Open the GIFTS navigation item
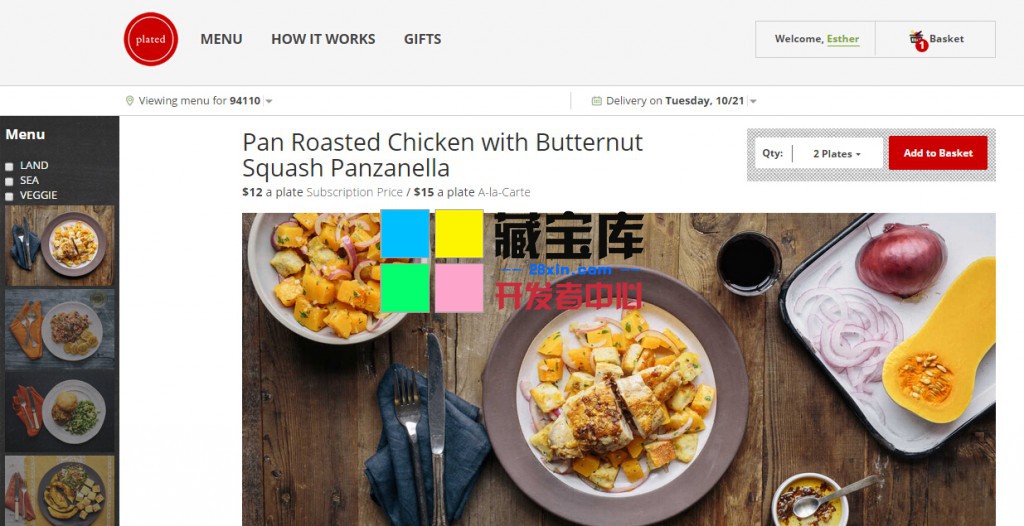 coord(423,39)
